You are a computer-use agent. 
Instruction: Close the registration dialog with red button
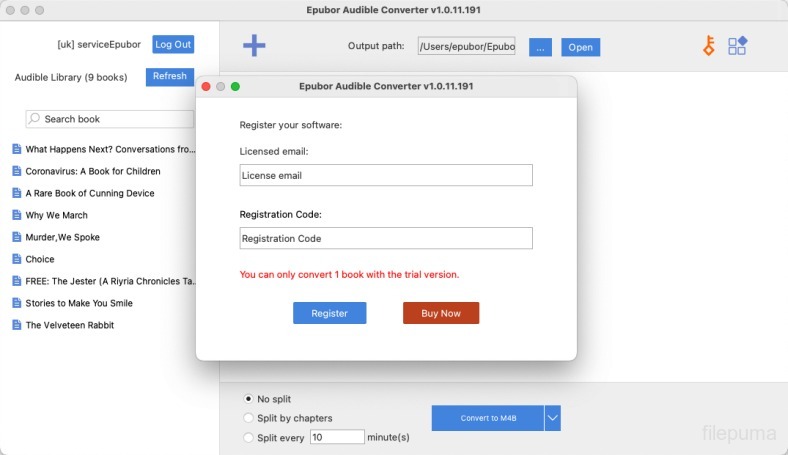point(206,86)
